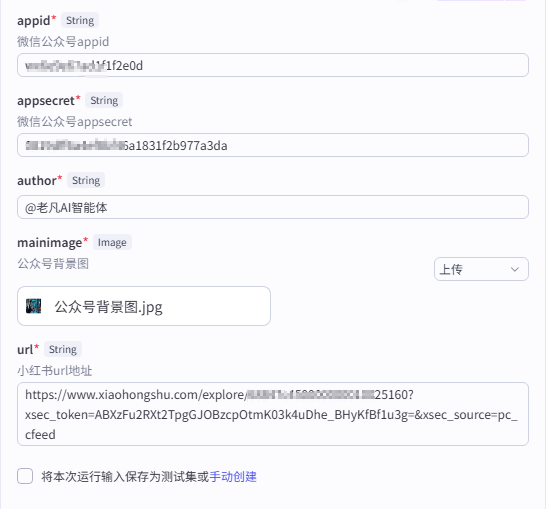546x509 pixels.
Task: Click the author label text
Action: coord(37,180)
